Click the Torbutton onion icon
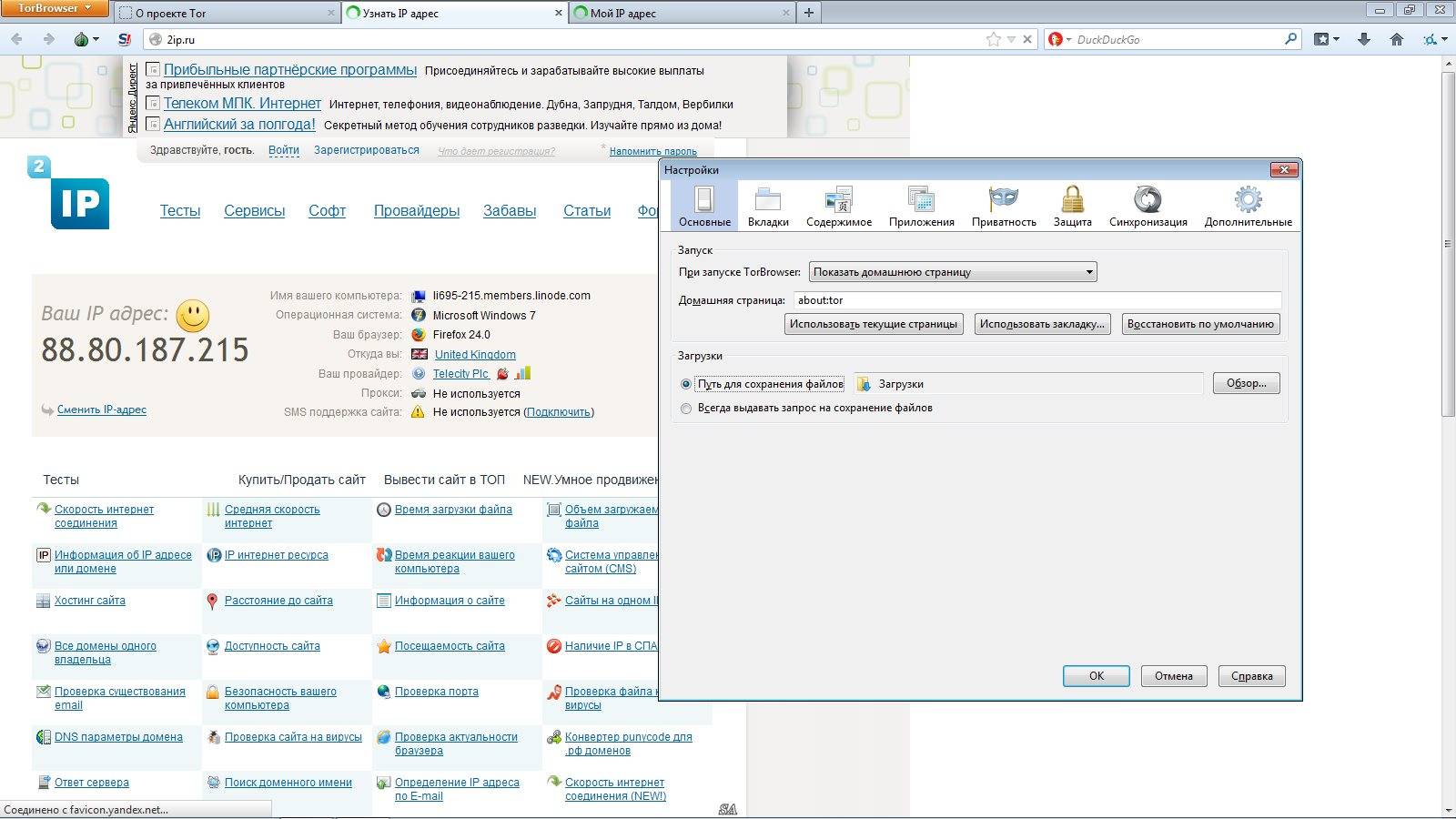 click(82, 39)
